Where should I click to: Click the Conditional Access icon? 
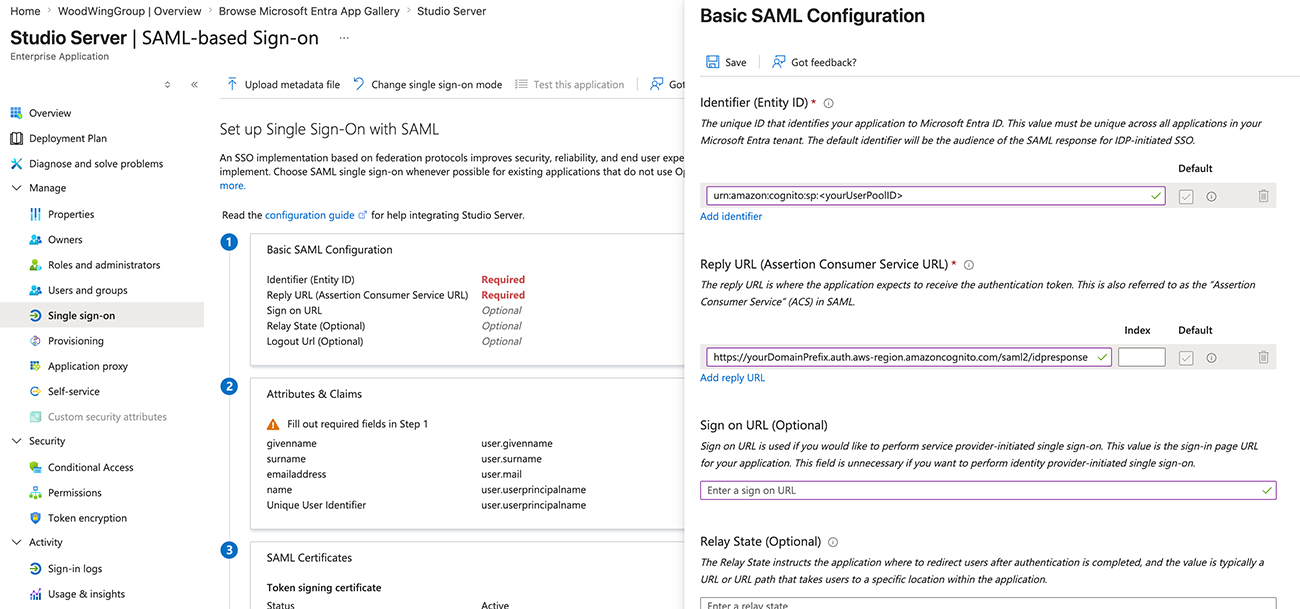click(36, 467)
